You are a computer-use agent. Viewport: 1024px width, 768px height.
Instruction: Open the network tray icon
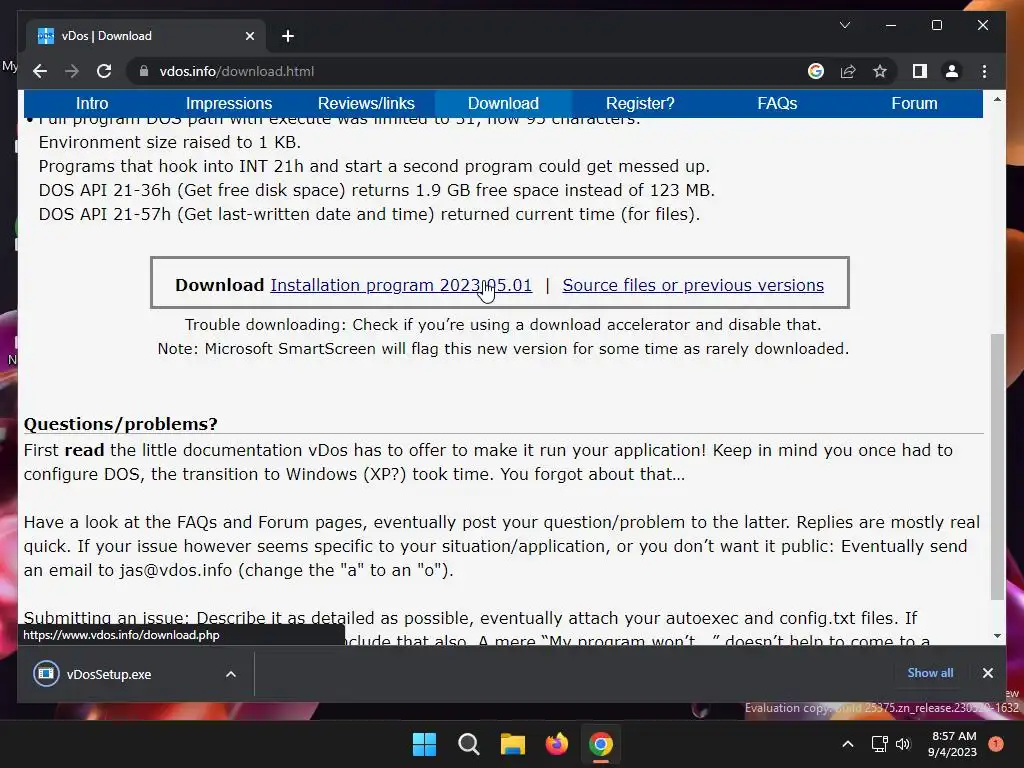point(879,744)
